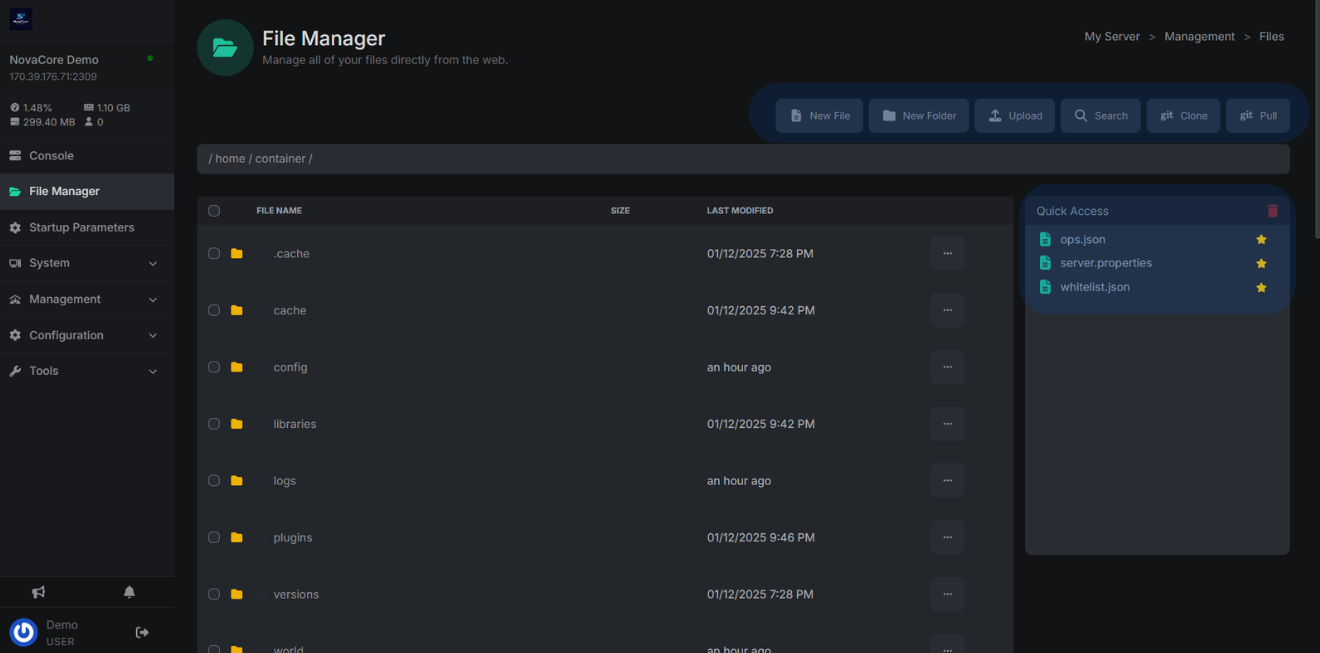Open the three-dot actions menu for config
This screenshot has height=653, width=1320.
(947, 367)
